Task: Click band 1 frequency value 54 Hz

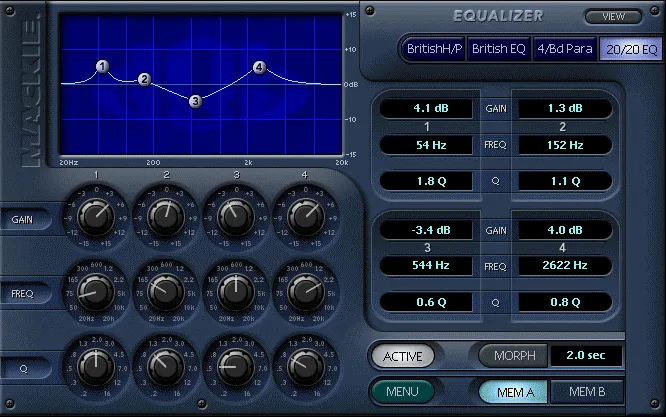Action: pyautogui.click(x=426, y=145)
